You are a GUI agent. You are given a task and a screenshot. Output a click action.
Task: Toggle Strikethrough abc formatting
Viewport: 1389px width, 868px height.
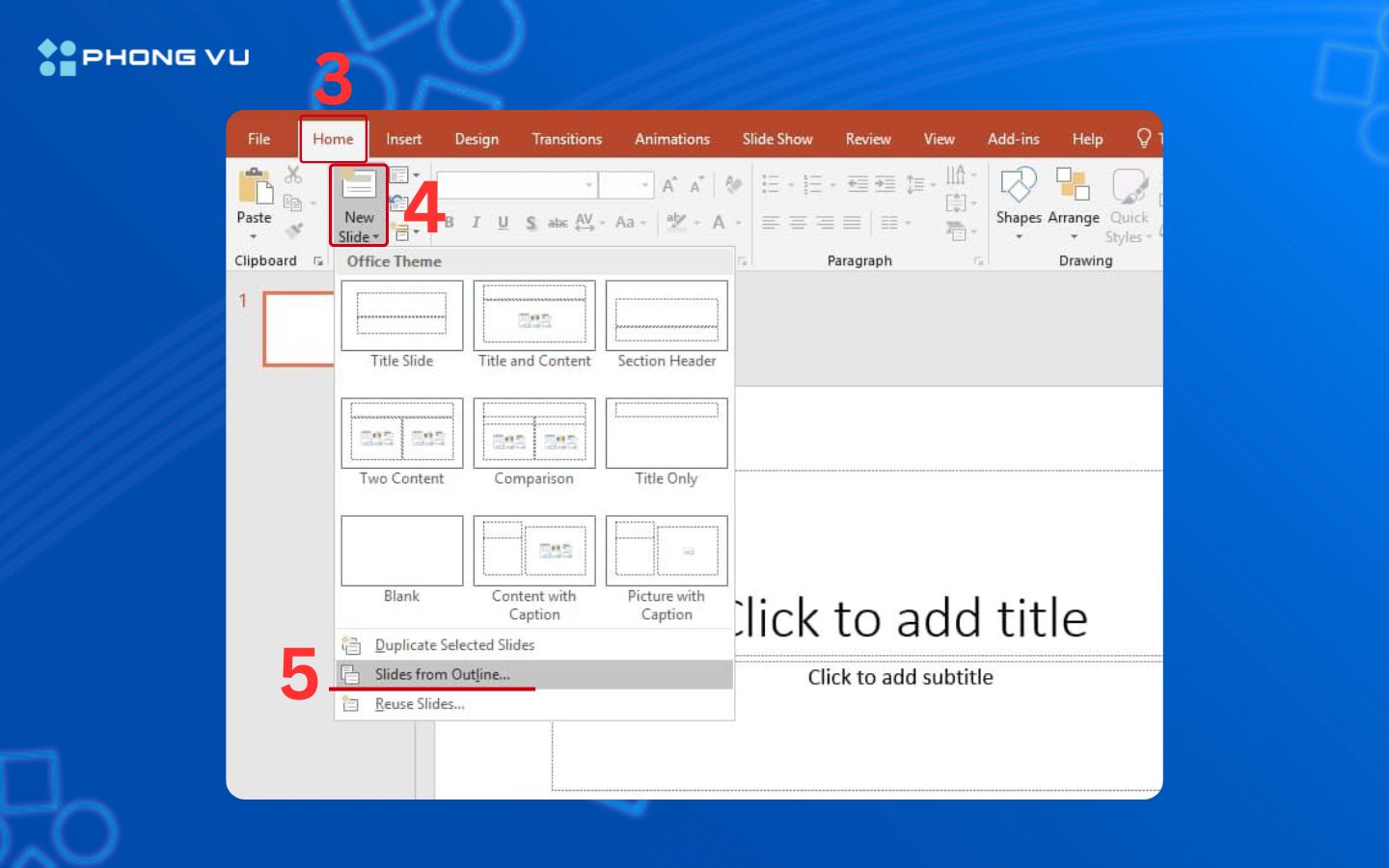point(558,223)
